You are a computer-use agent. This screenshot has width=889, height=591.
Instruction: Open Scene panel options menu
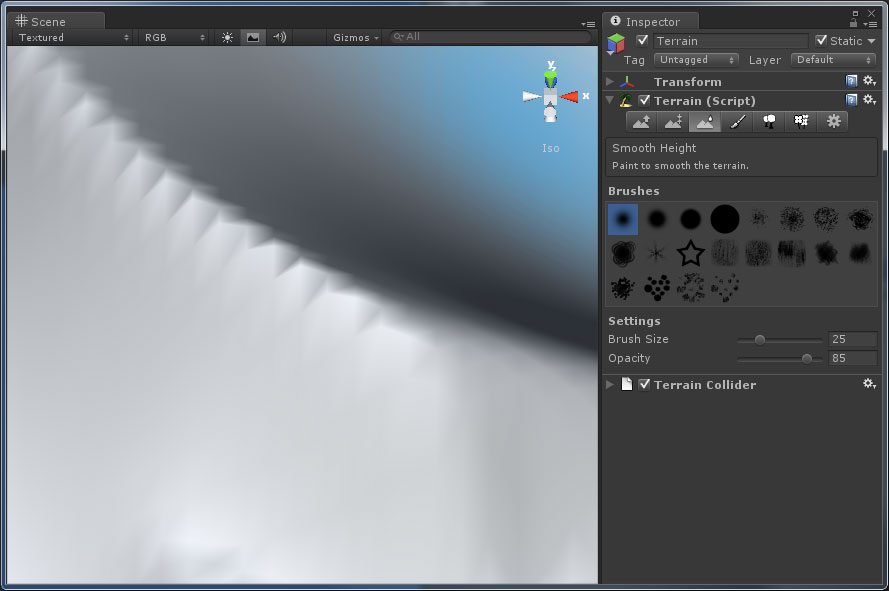(x=588, y=24)
